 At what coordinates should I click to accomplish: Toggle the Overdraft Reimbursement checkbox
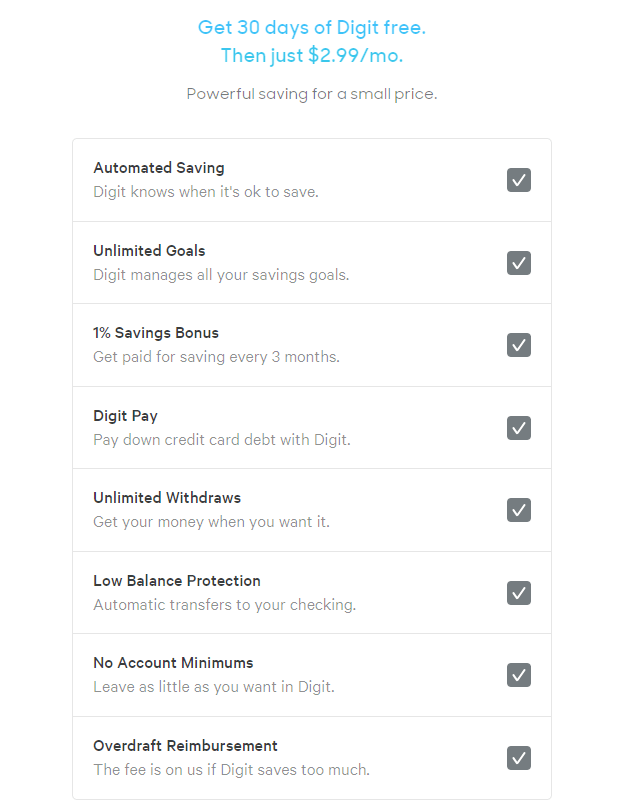pyautogui.click(x=518, y=758)
